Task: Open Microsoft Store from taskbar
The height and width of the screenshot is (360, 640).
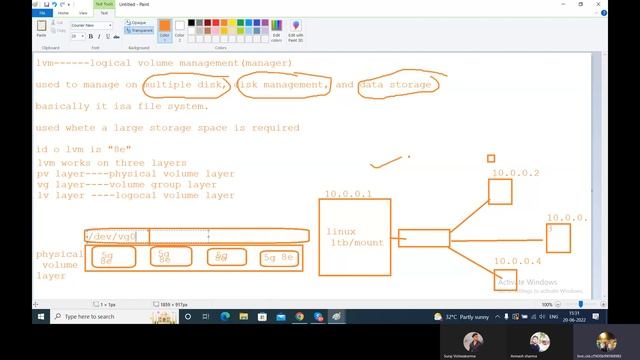Action: tap(262, 316)
